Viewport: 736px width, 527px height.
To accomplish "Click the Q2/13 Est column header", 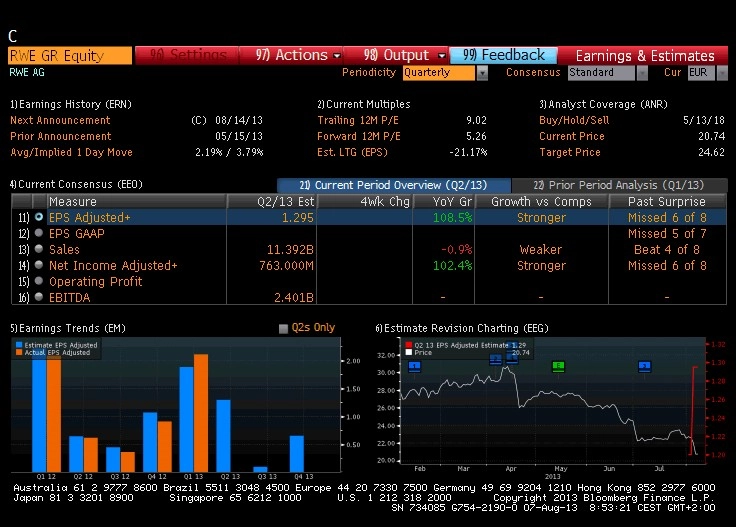I will click(x=272, y=201).
